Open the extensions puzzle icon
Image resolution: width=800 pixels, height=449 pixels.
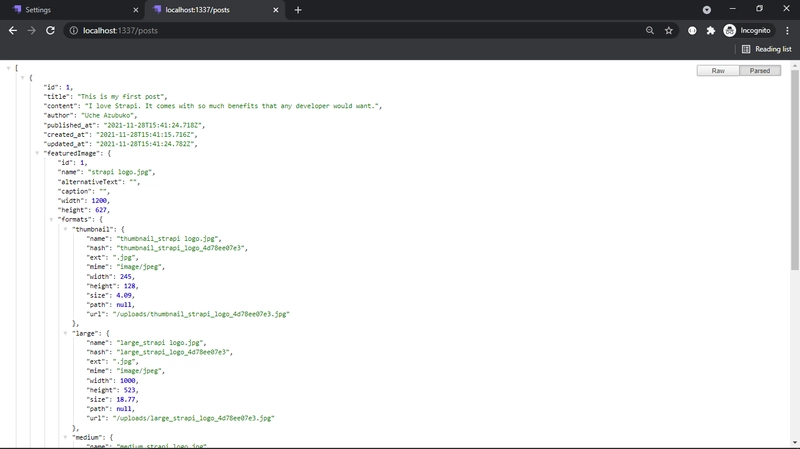click(711, 31)
